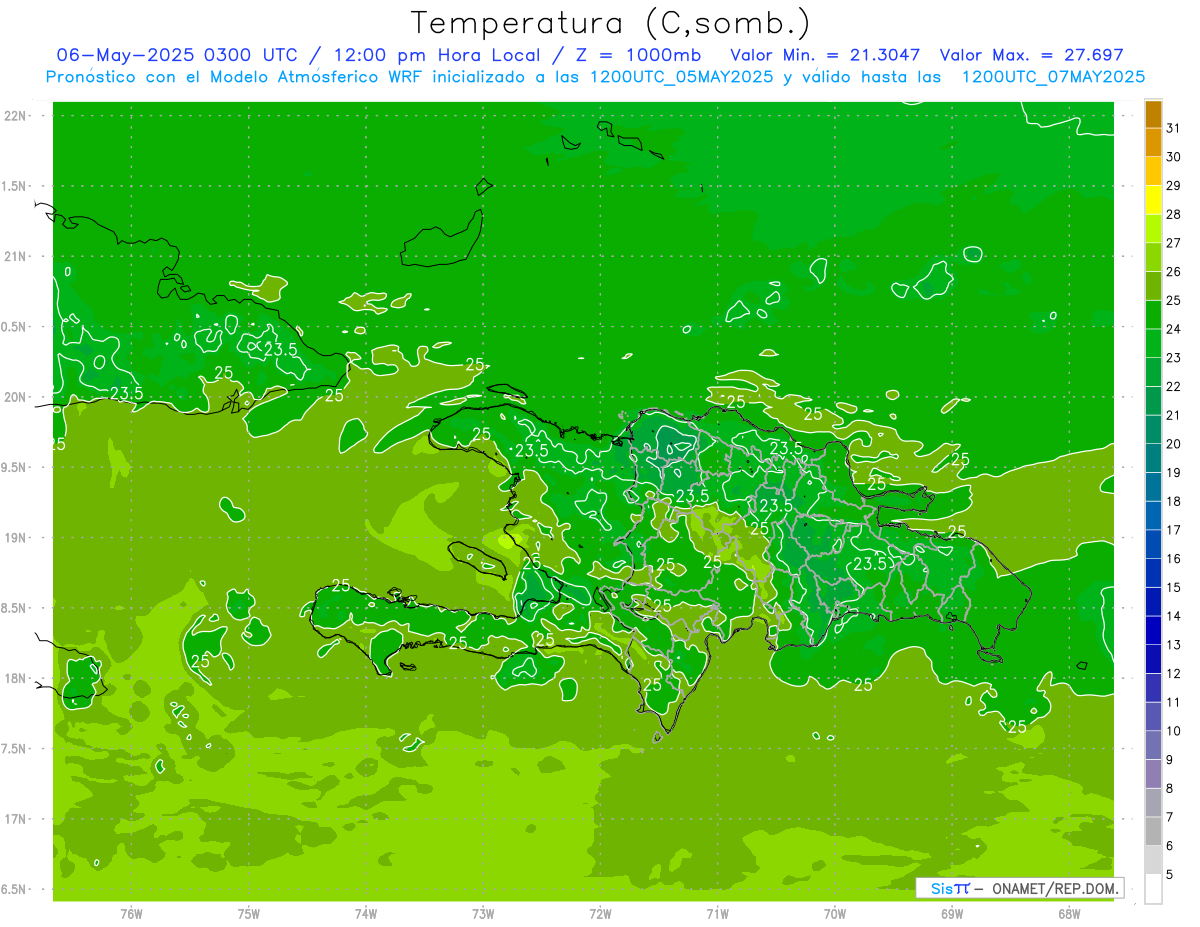This screenshot has width=1200, height=927.
Task: Click the '19N' latitude axis label
Action: click(15, 538)
